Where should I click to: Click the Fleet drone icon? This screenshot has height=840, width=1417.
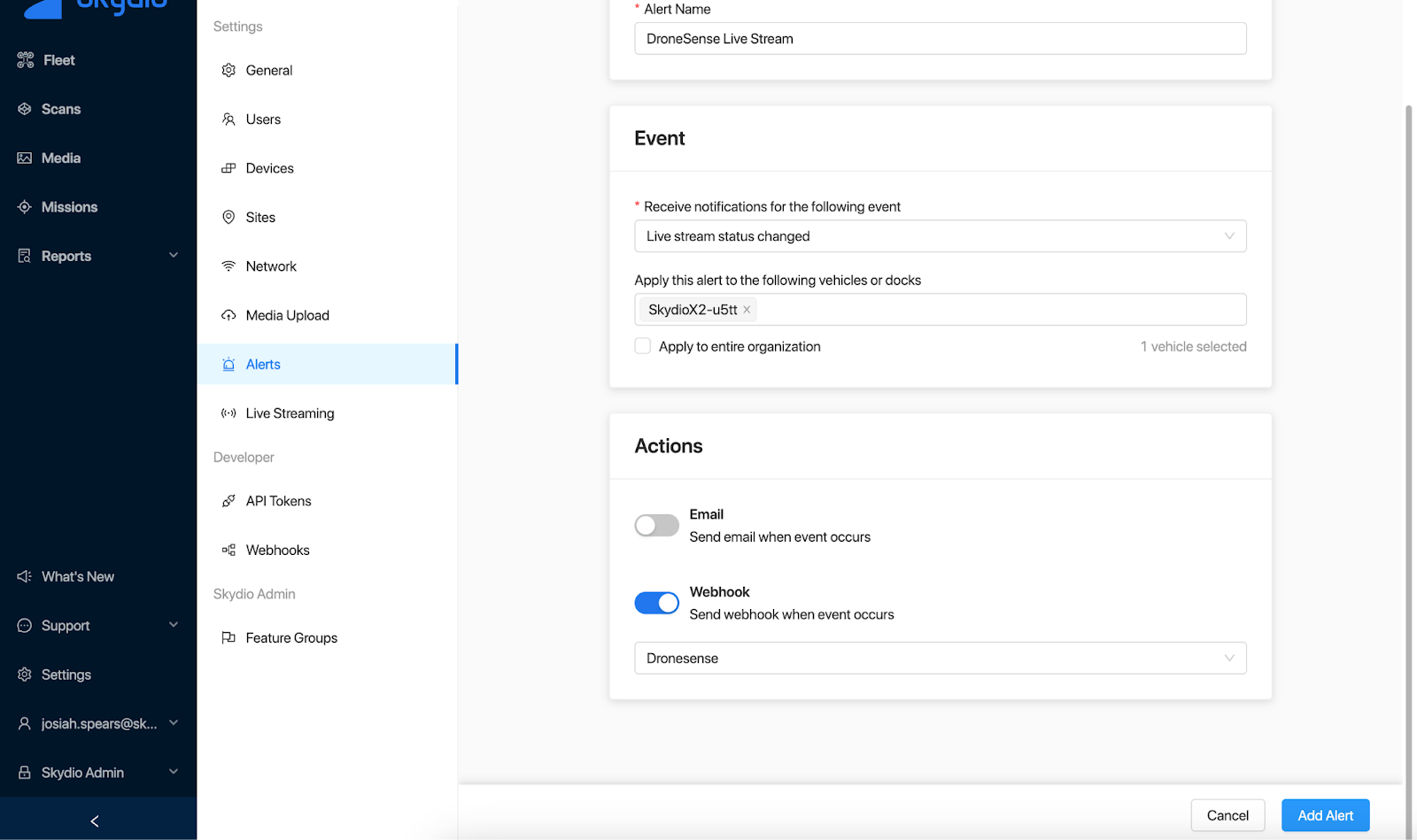25,60
